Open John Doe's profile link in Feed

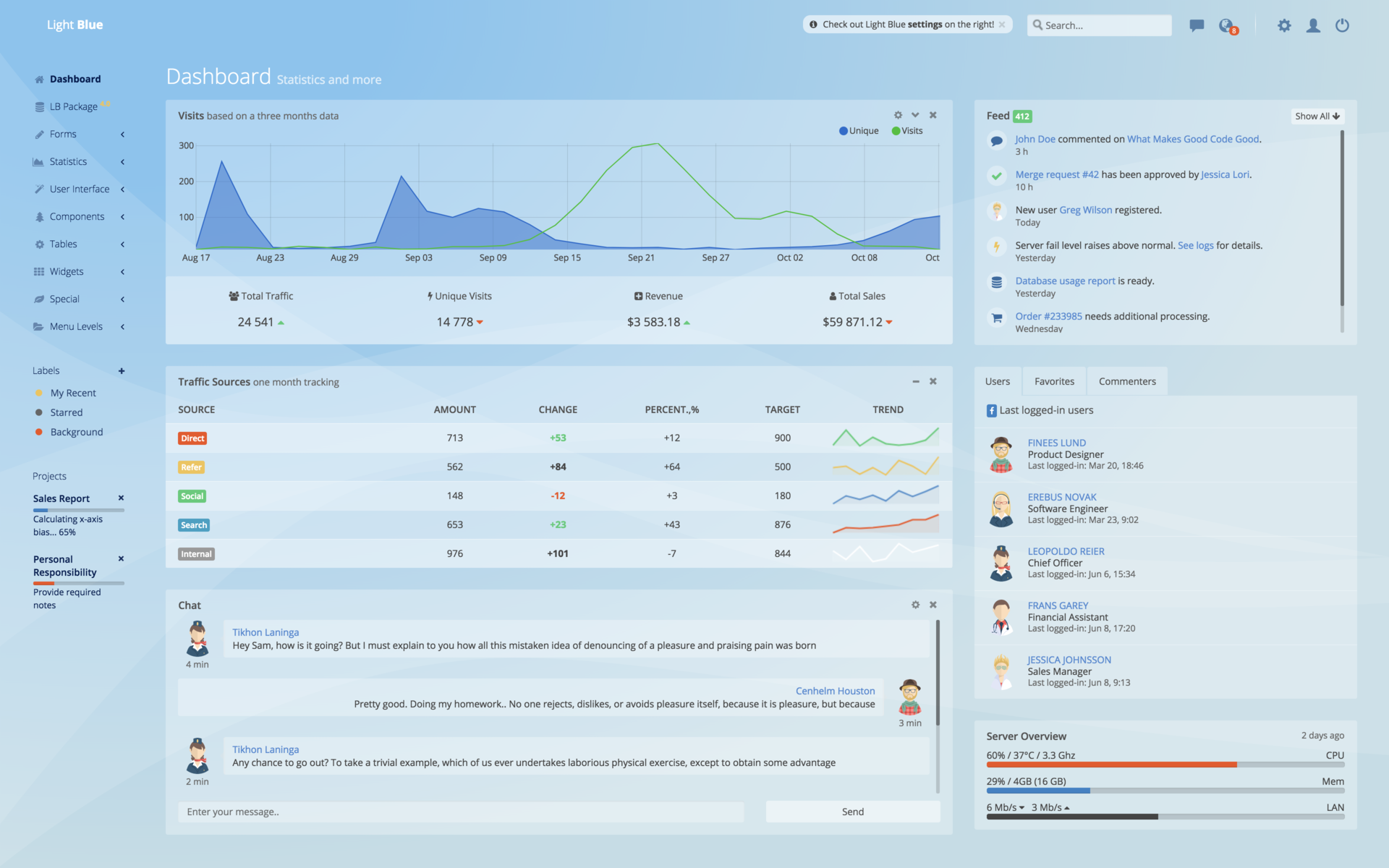click(1035, 139)
